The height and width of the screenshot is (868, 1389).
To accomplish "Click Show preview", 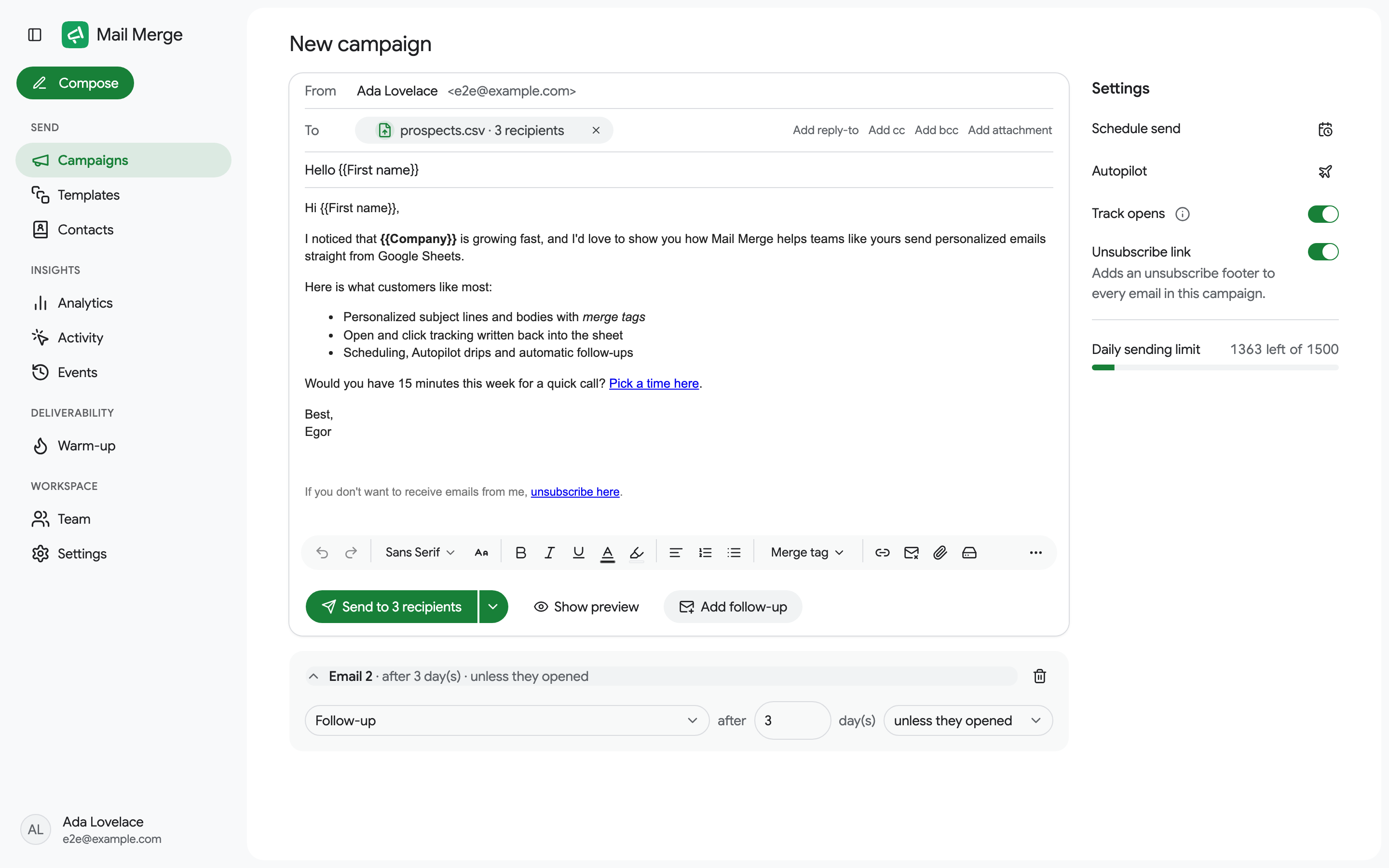I will (x=586, y=607).
